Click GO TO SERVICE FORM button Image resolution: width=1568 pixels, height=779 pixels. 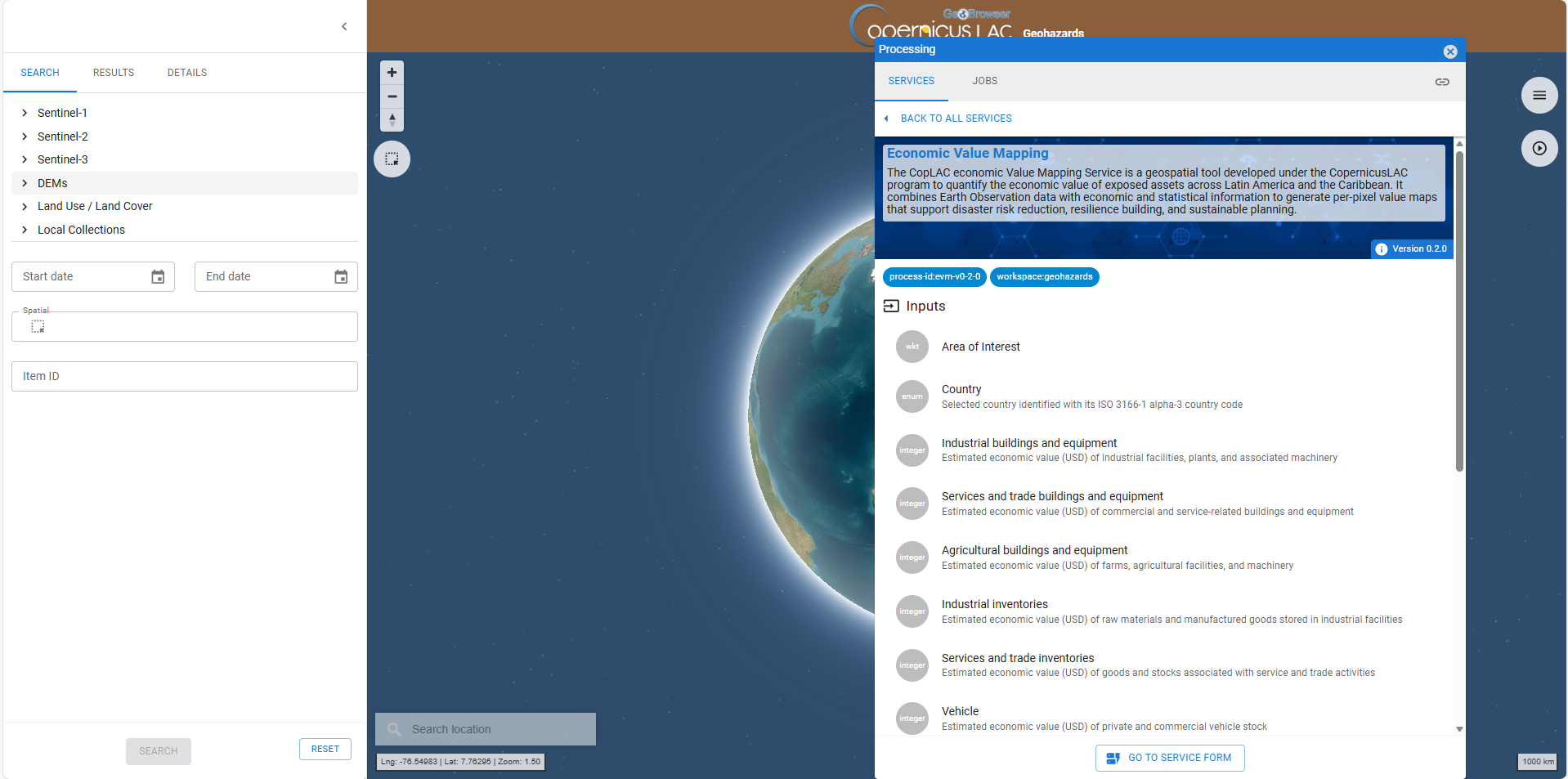pyautogui.click(x=1169, y=758)
